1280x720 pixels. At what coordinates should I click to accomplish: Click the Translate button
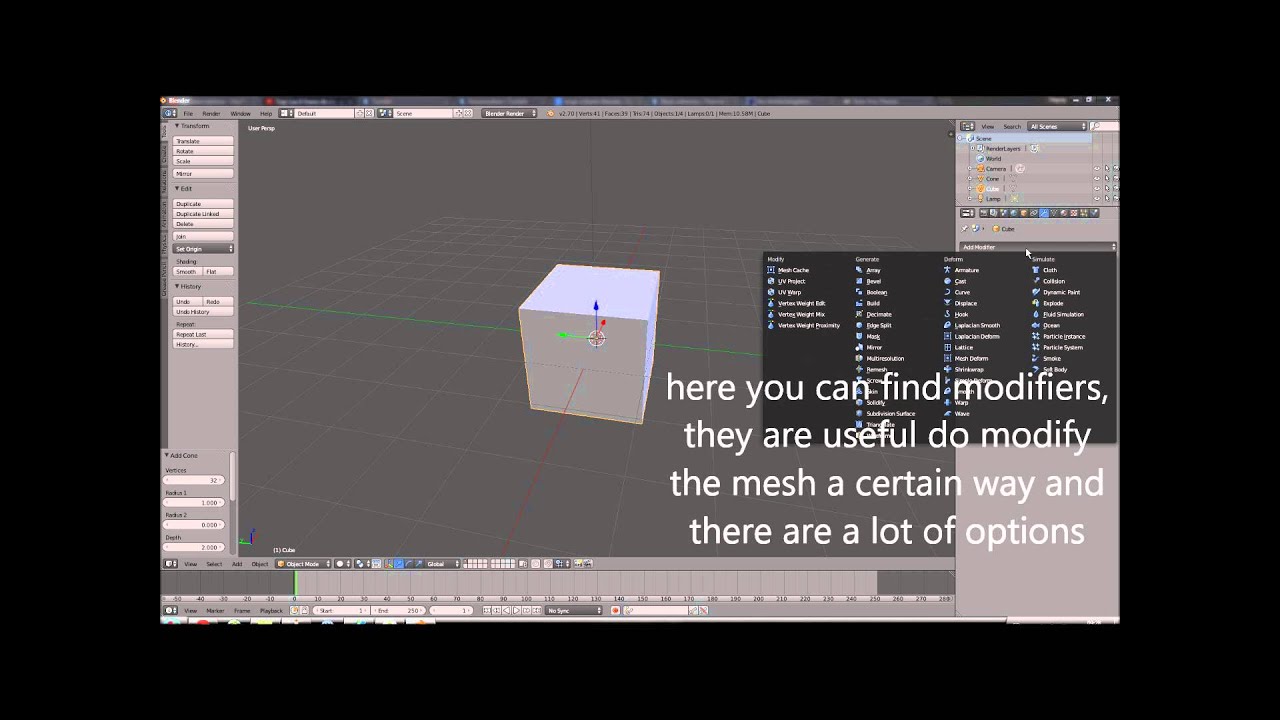point(203,141)
